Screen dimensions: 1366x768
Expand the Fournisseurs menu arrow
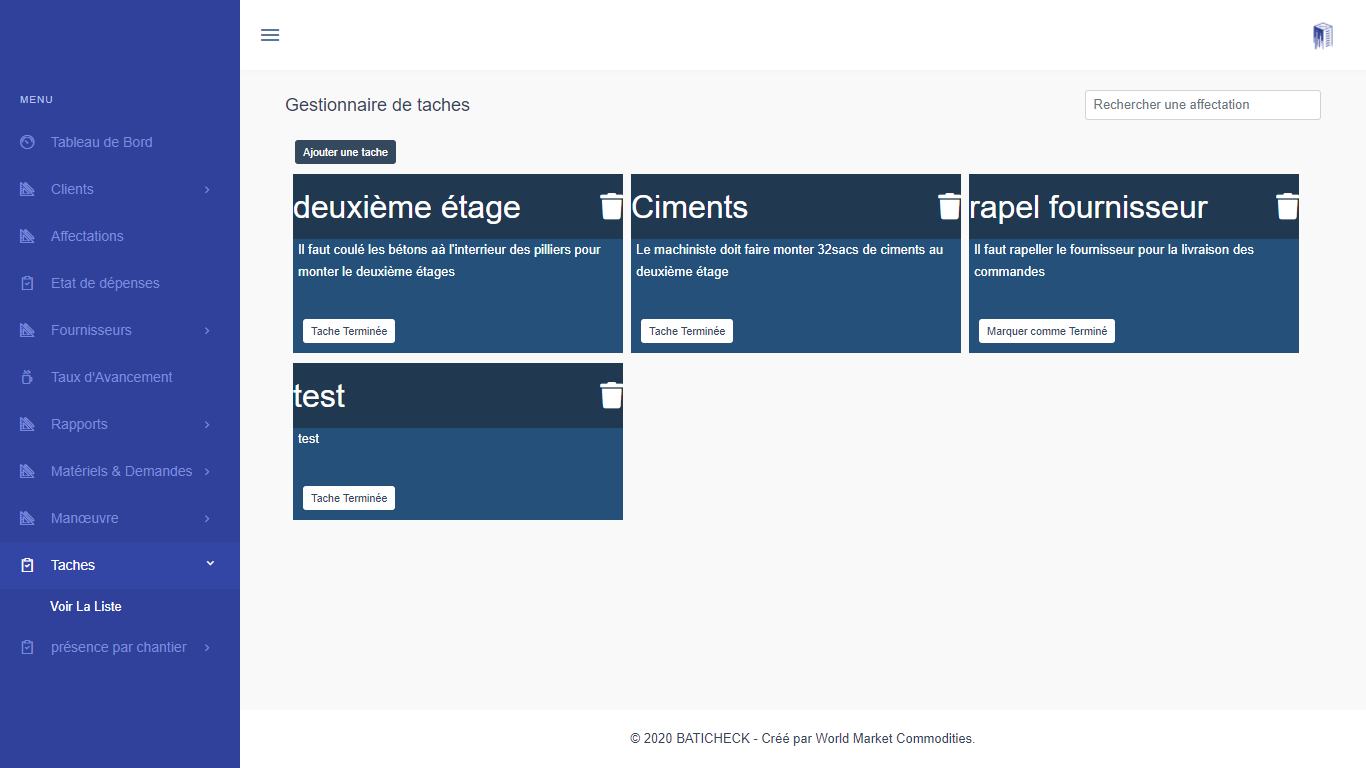point(207,330)
